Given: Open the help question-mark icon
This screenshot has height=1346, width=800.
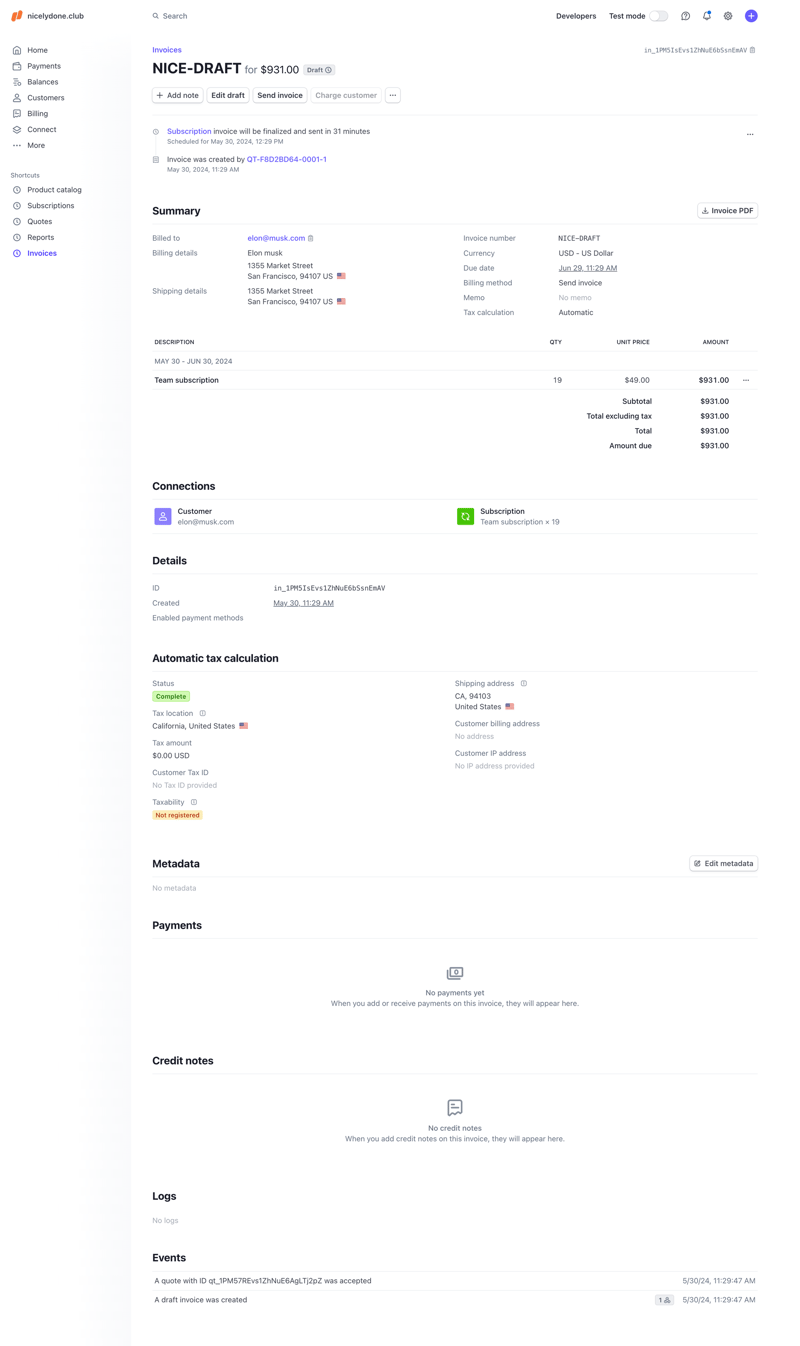Looking at the screenshot, I should coord(685,16).
